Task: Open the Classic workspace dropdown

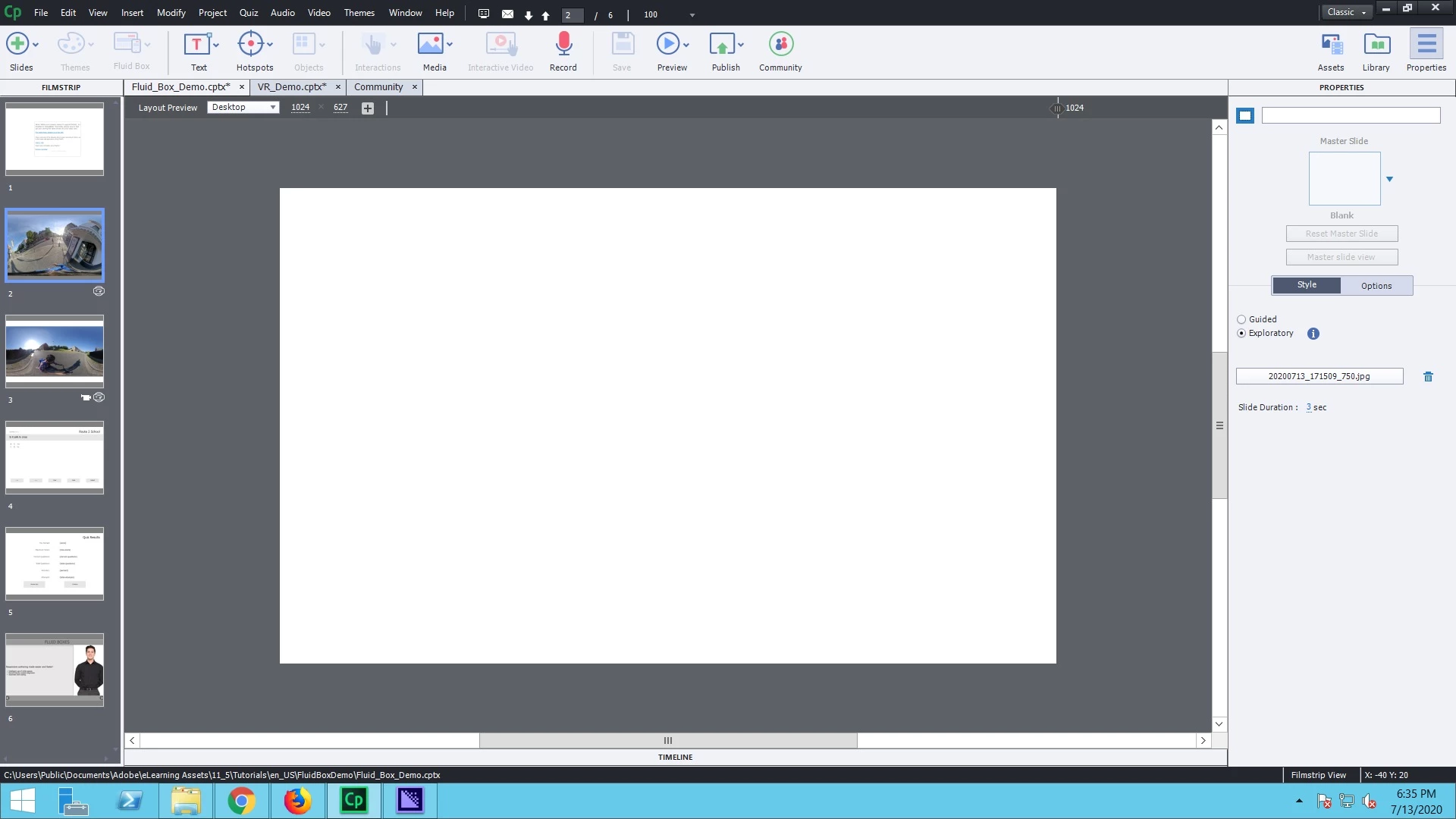Action: pos(1347,12)
